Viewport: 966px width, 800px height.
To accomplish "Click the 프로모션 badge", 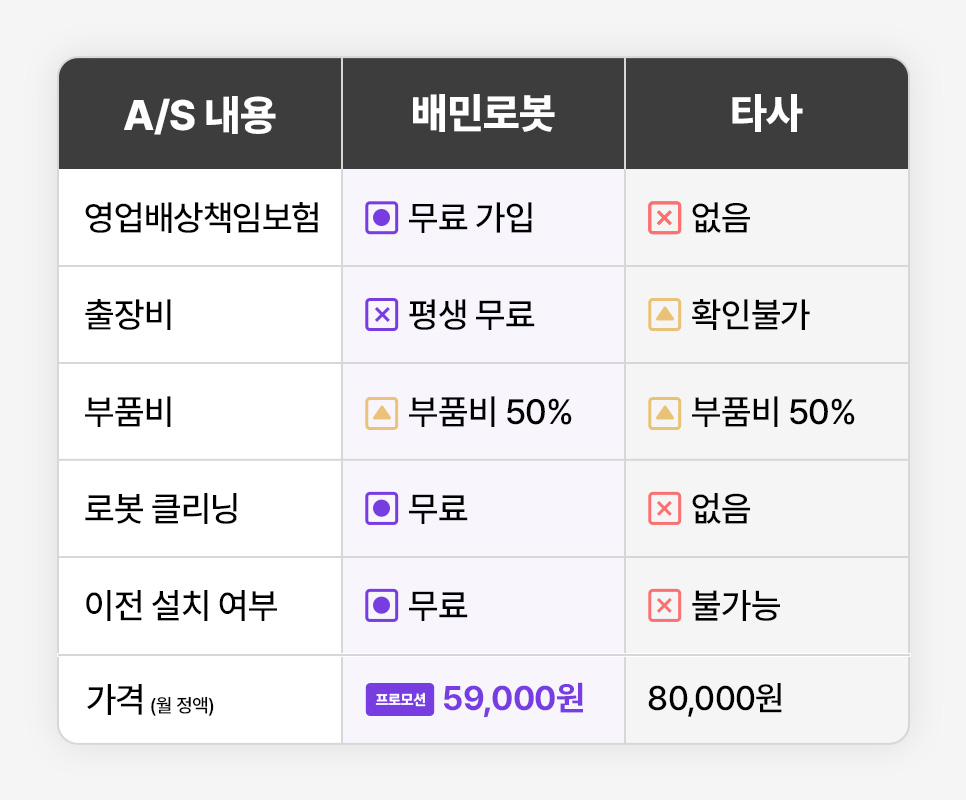I will pyautogui.click(x=400, y=699).
